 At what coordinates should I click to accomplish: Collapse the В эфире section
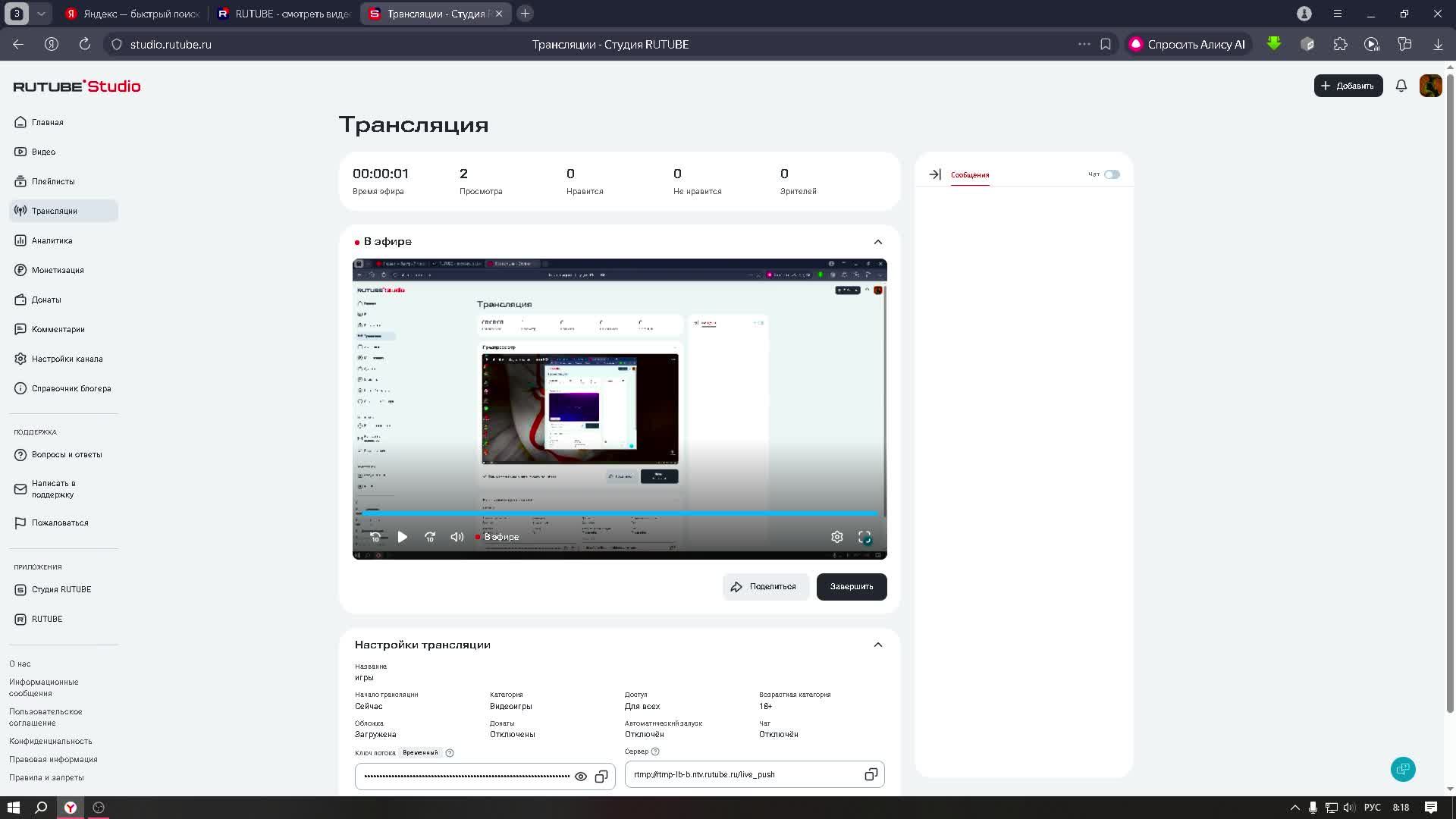(x=877, y=242)
